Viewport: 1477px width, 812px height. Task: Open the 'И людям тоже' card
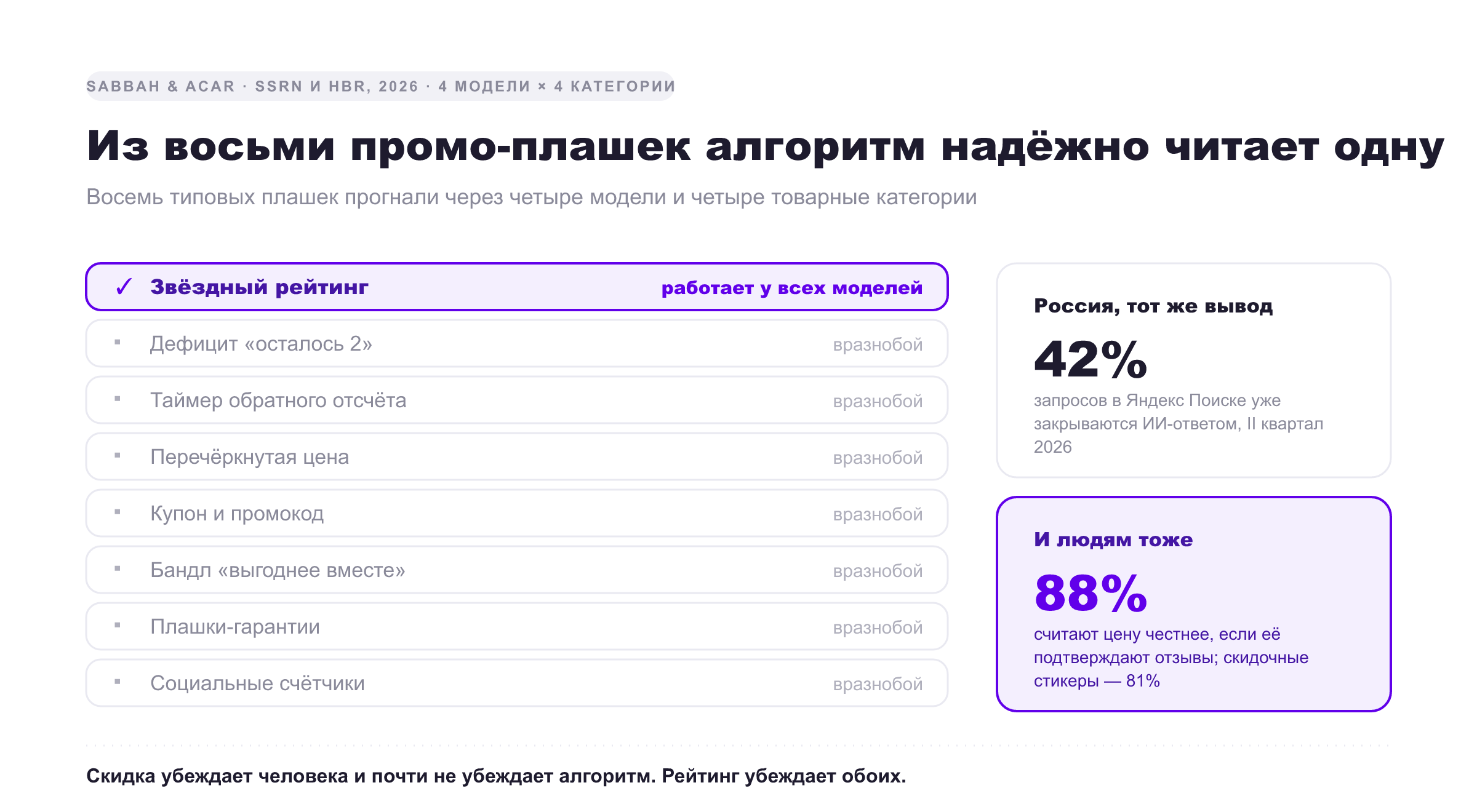pyautogui.click(x=1194, y=604)
